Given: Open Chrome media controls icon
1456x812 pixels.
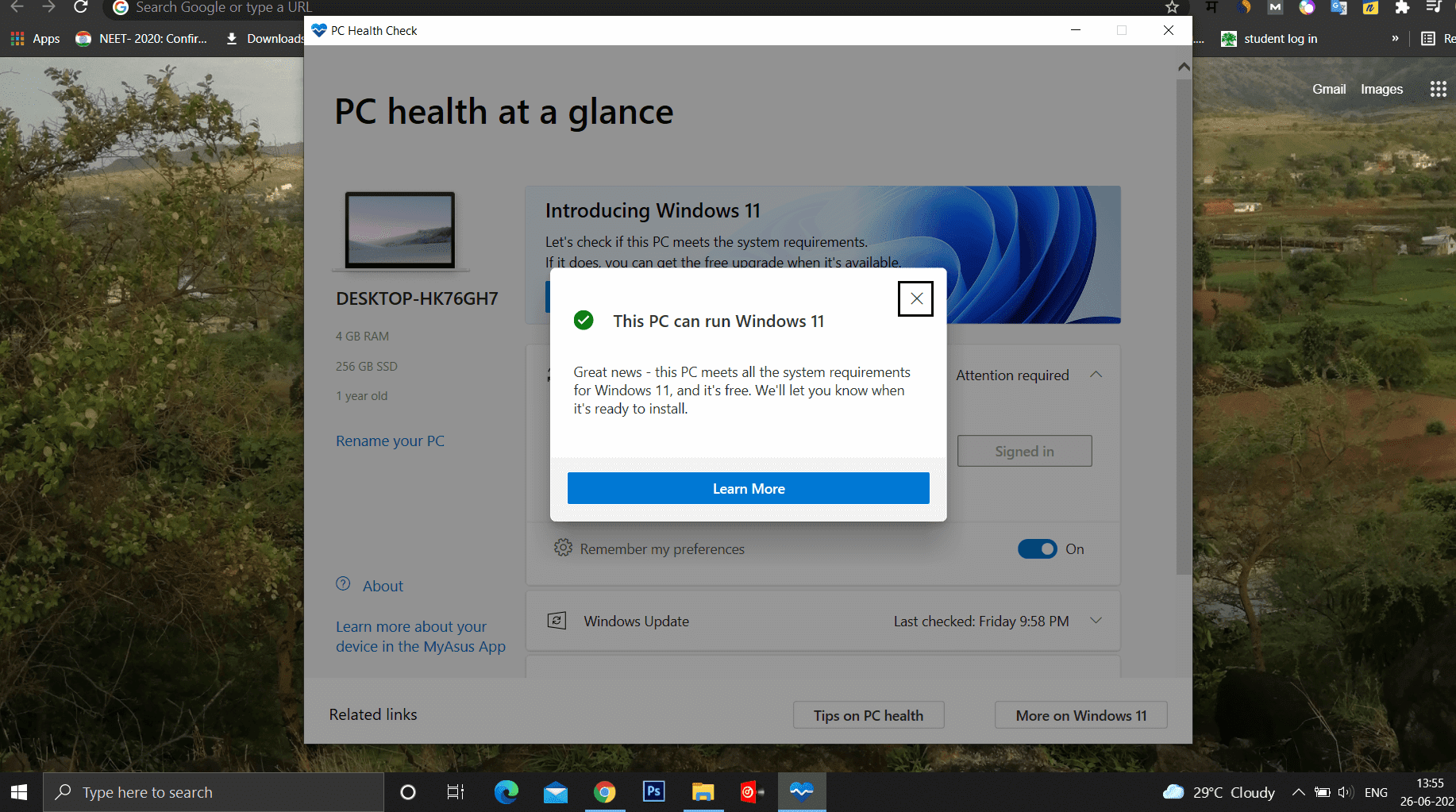Looking at the screenshot, I should click(1434, 7).
